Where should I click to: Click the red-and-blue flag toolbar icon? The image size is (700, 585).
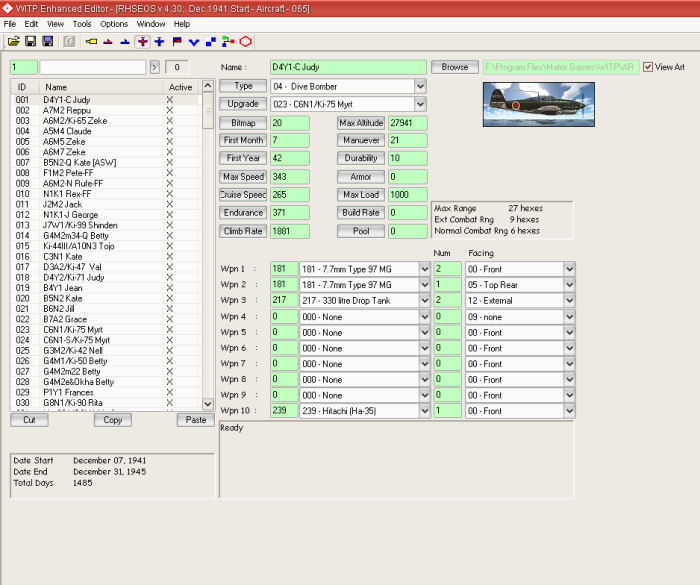pyautogui.click(x=177, y=41)
